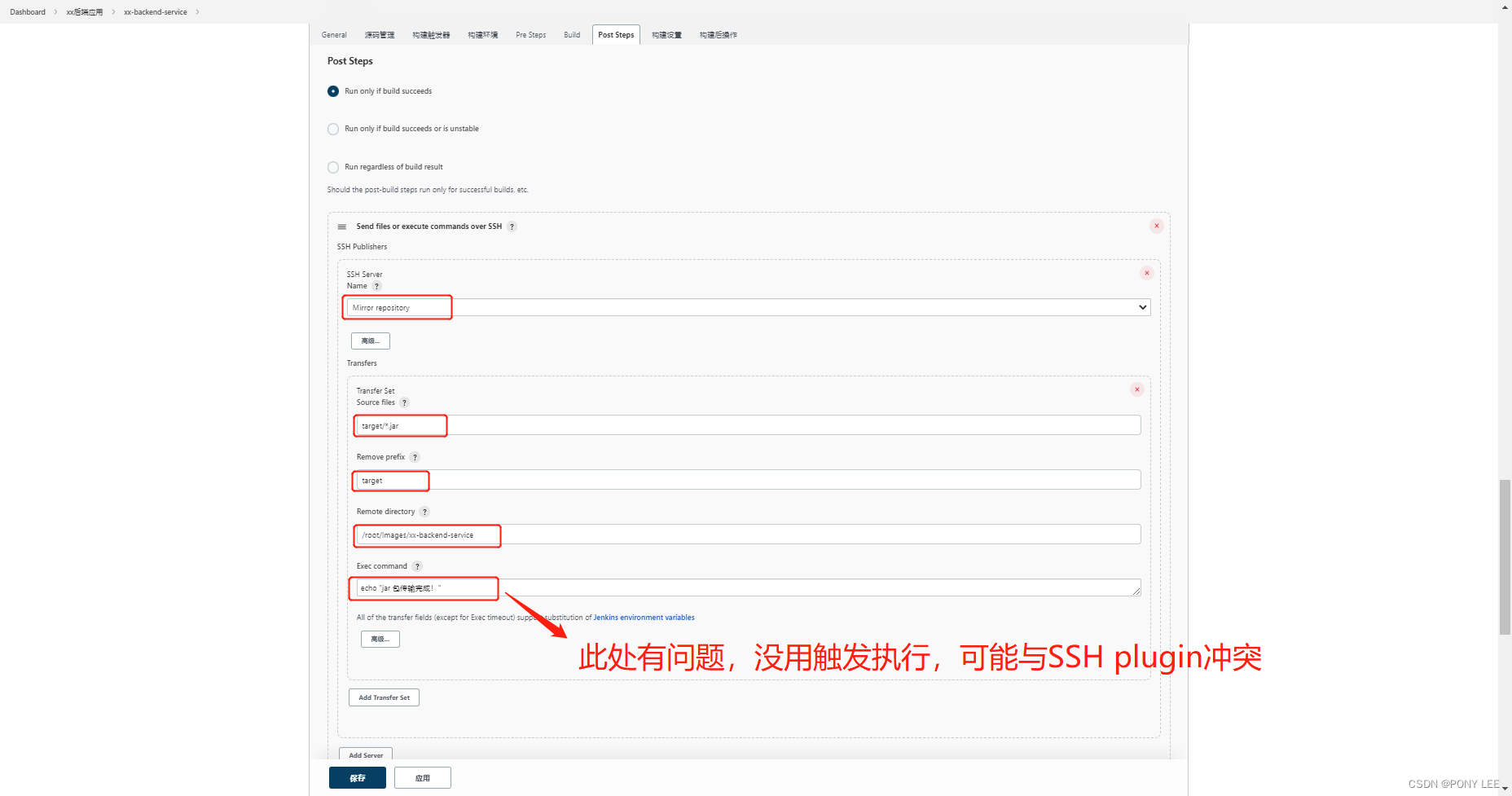Switch to the Build tab
The height and width of the screenshot is (796, 1512).
(x=572, y=35)
